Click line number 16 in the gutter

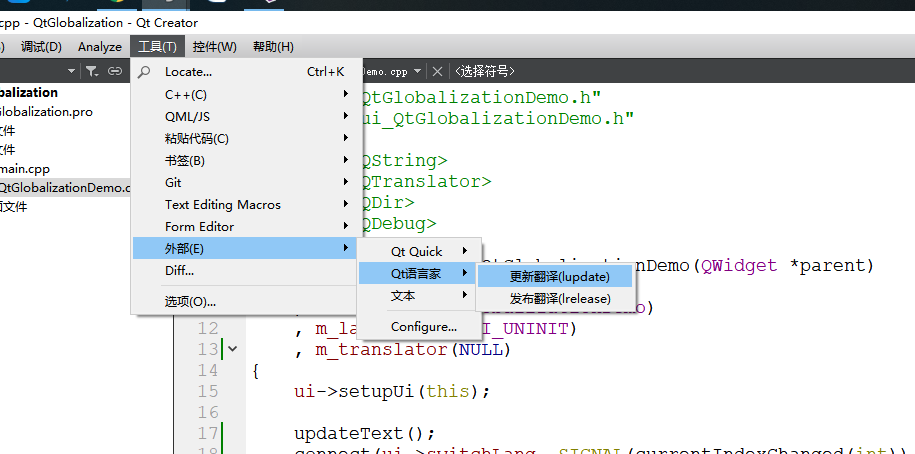point(208,412)
